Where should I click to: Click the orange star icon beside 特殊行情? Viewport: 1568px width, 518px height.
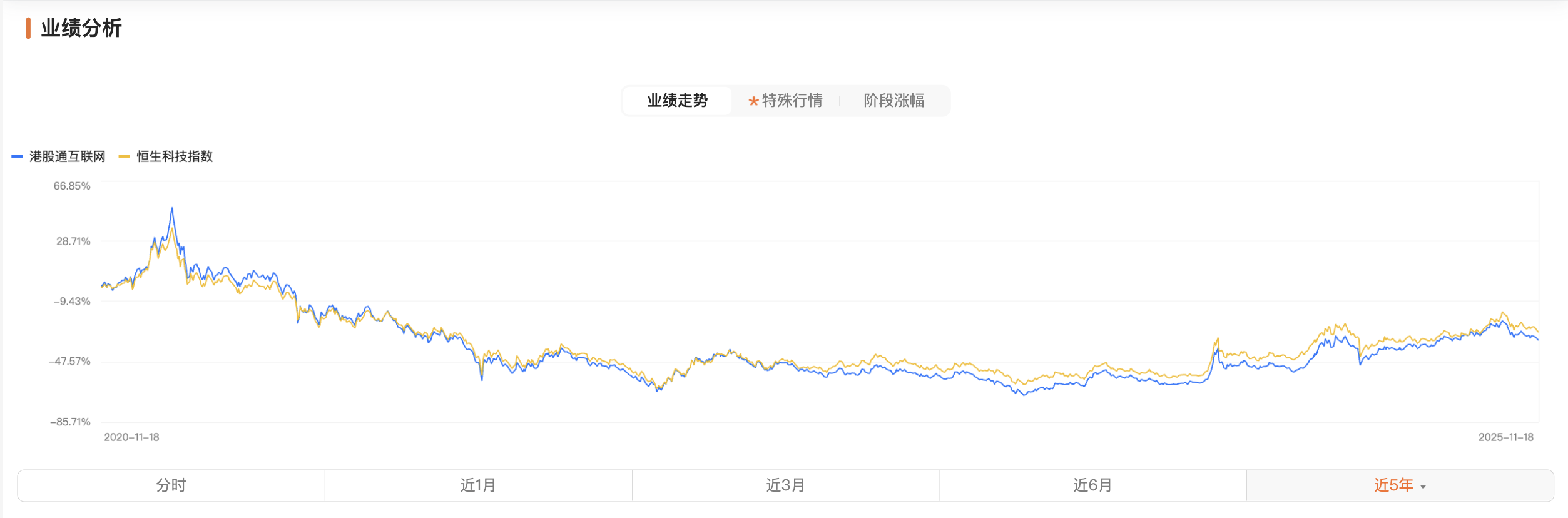pos(753,101)
